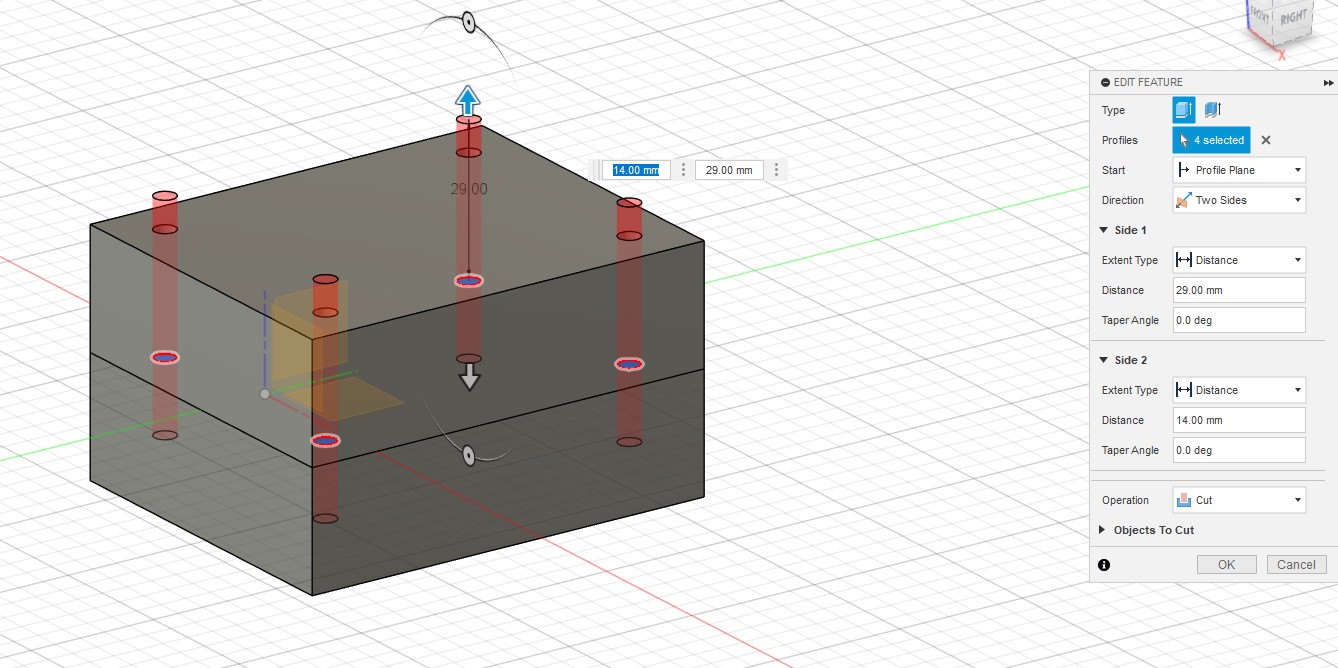
Task: Click the Side 1 Taper Angle field
Action: [x=1239, y=320]
